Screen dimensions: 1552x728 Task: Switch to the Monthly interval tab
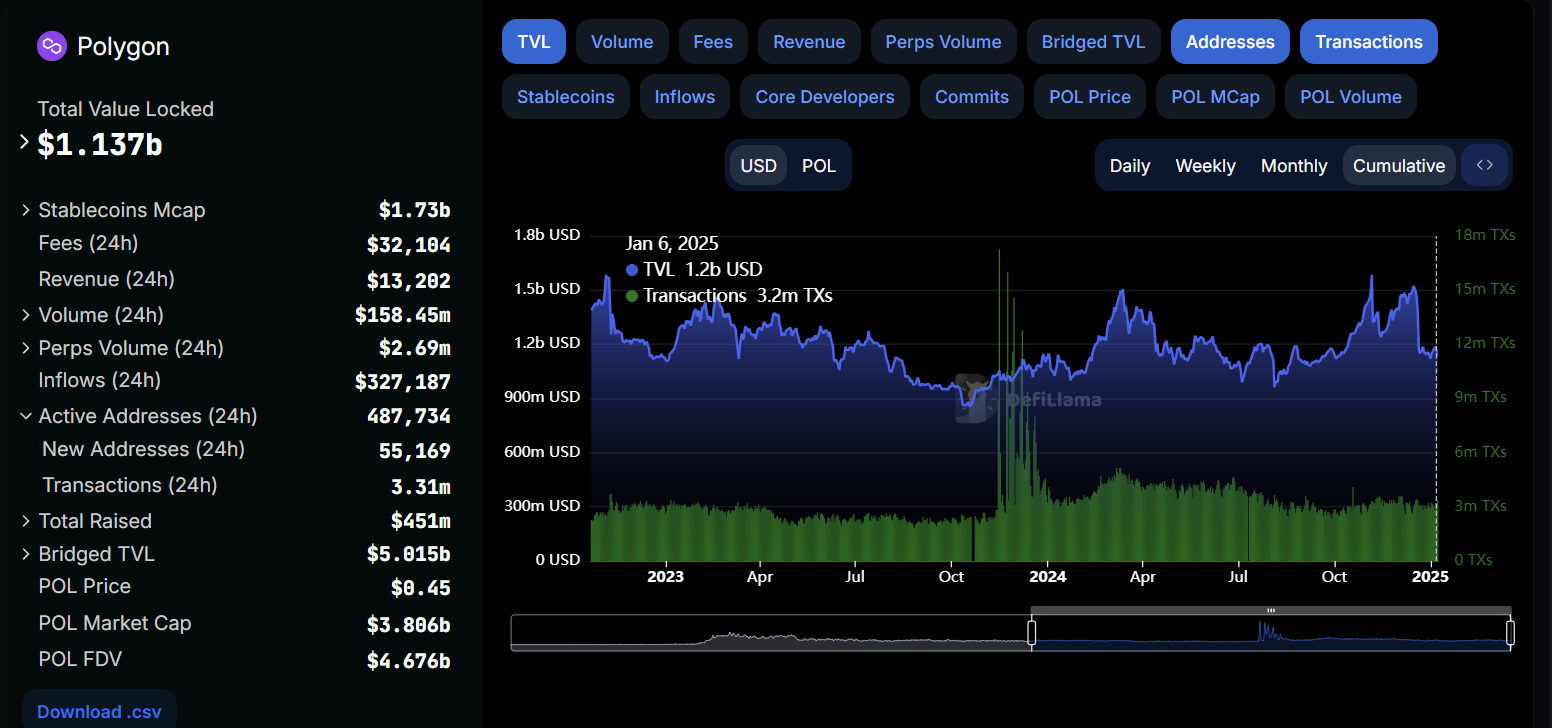tap(1294, 166)
